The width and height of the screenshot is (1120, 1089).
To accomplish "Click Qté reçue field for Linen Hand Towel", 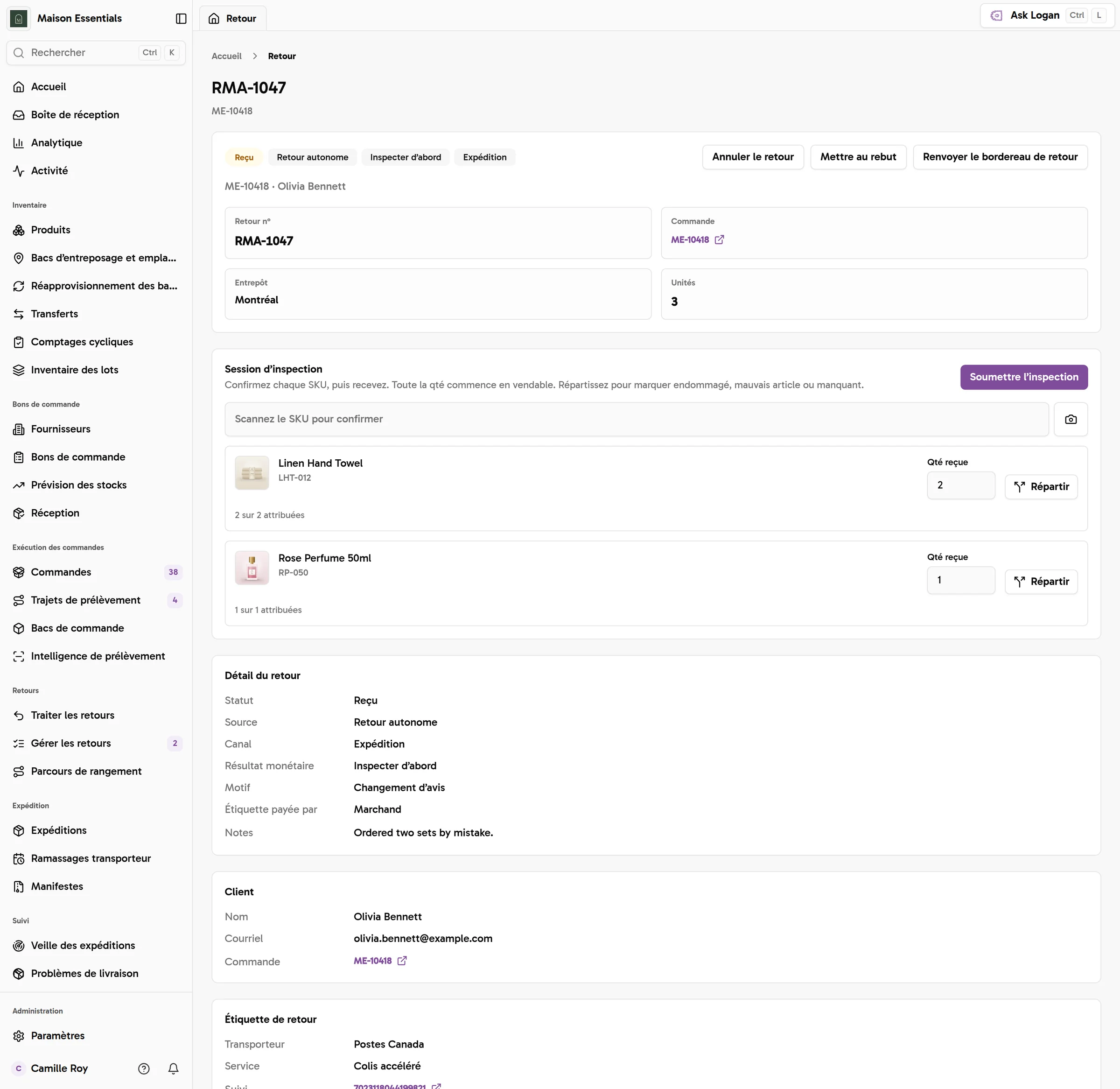I will 960,485.
